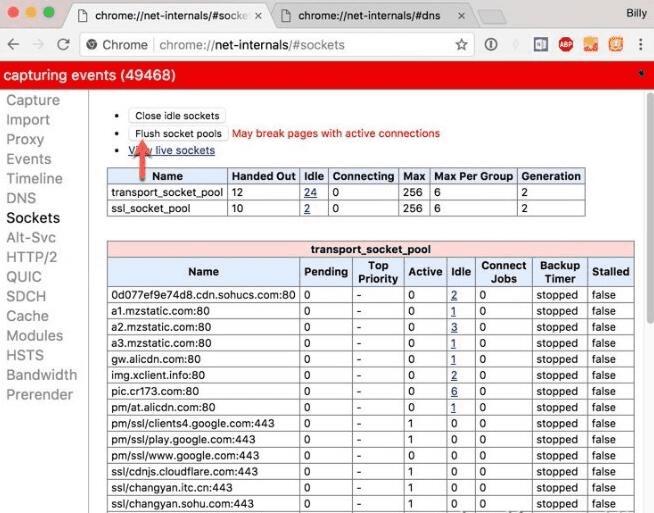This screenshot has width=654, height=513.
Task: Click the Max Per Group column header
Action: pos(473,176)
